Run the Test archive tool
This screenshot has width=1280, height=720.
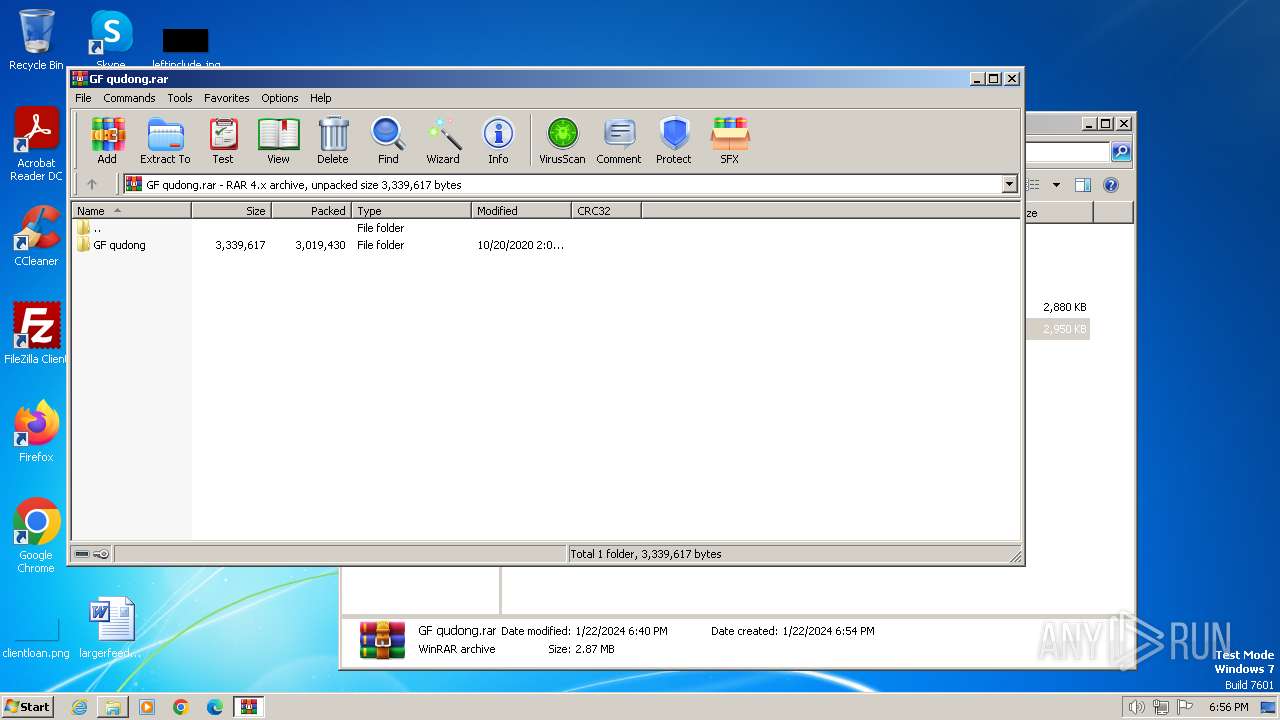223,141
